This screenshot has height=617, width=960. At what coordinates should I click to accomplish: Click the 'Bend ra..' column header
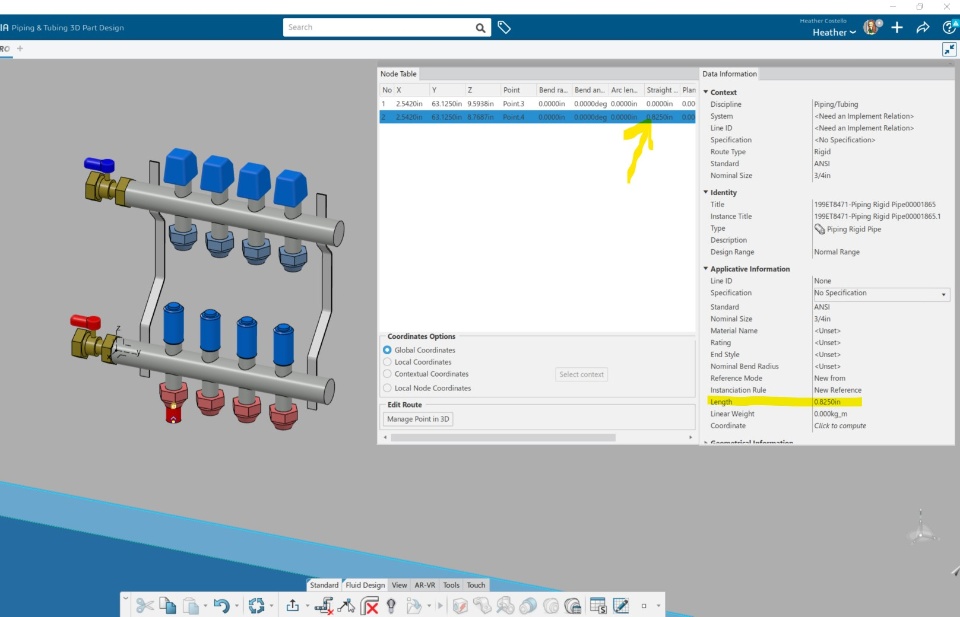click(553, 90)
